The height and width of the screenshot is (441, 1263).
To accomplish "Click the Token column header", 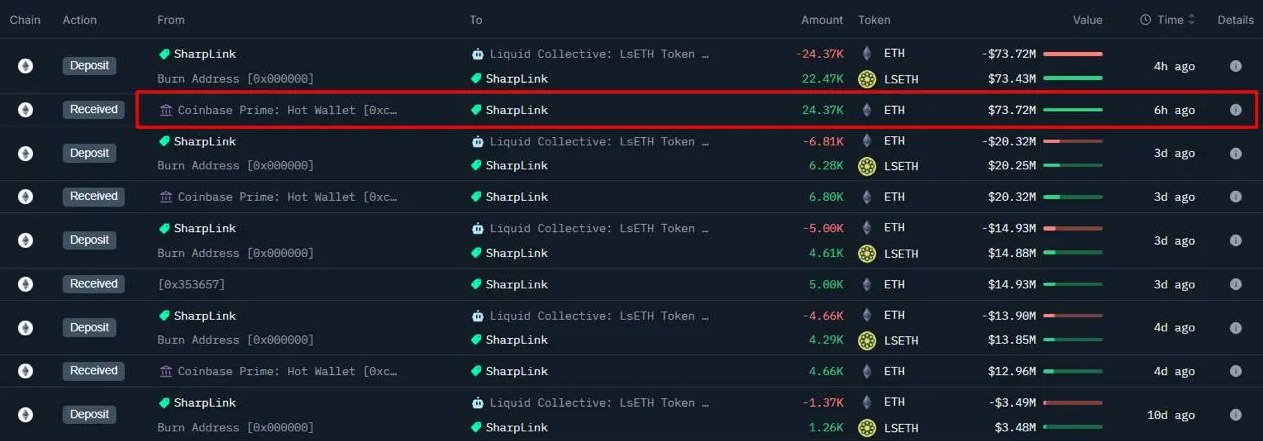I will pyautogui.click(x=874, y=20).
